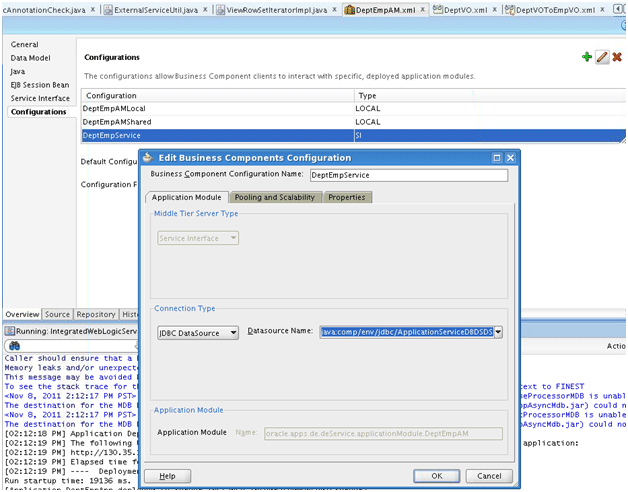
Task: Select the DeptEmpService configuration row
Action: pos(353,135)
